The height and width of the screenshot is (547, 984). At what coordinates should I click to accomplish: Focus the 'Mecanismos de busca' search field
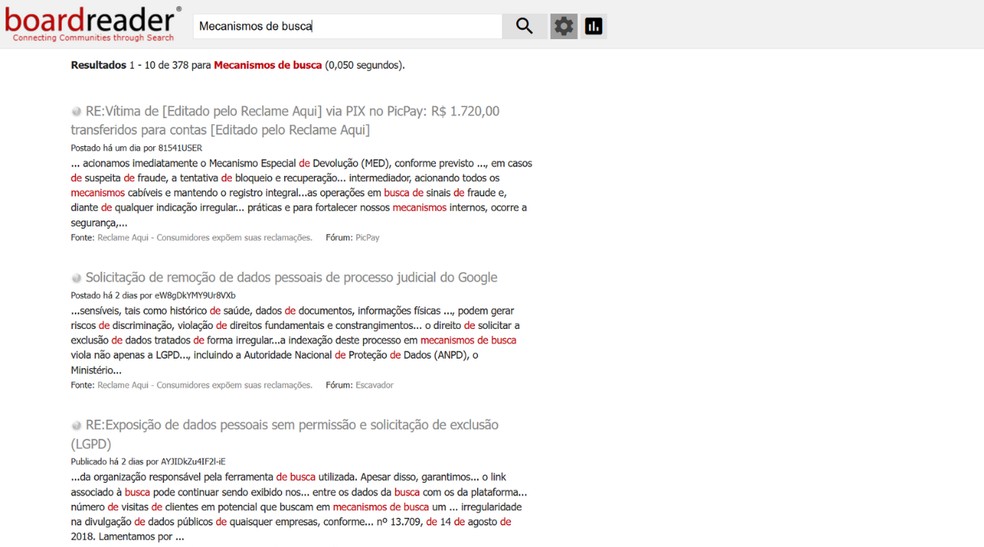pos(348,26)
